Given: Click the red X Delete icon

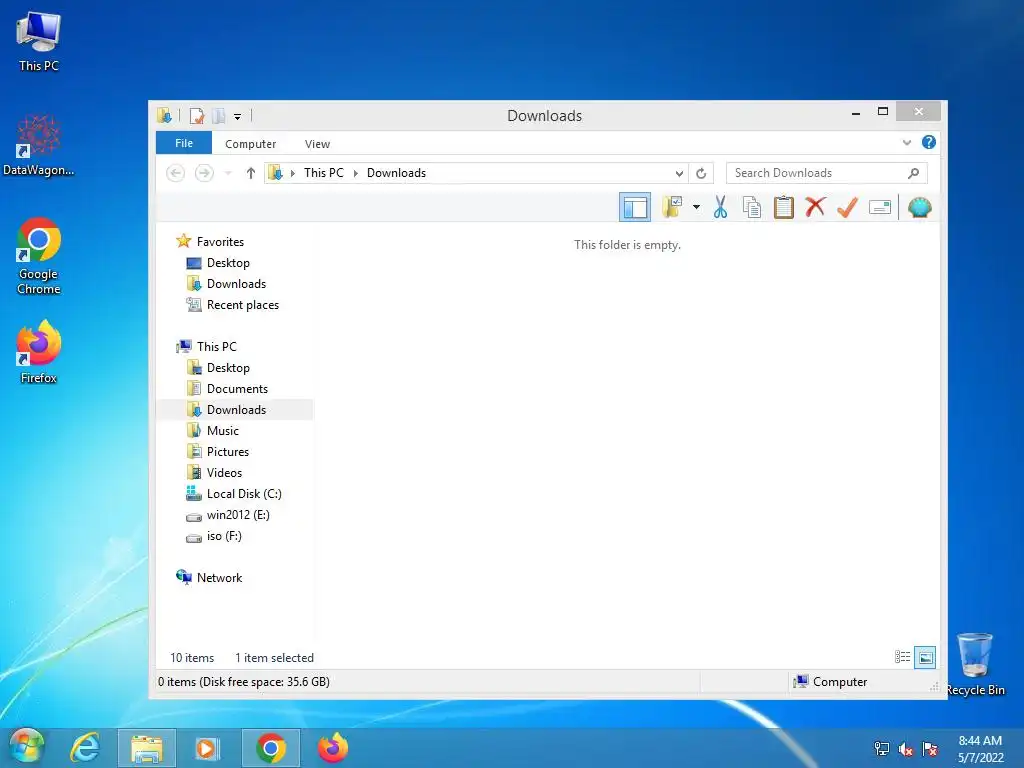Looking at the screenshot, I should 815,208.
